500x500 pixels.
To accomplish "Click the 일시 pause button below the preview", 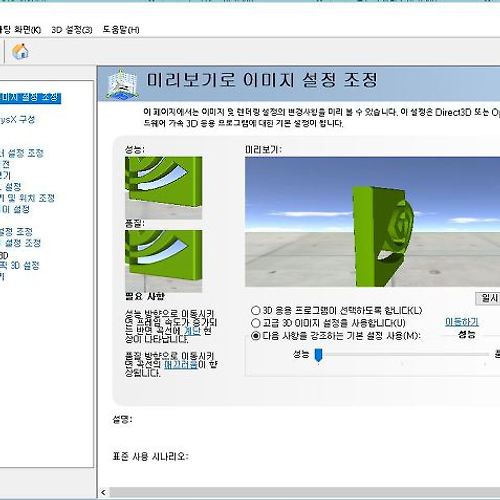I will tap(489, 298).
